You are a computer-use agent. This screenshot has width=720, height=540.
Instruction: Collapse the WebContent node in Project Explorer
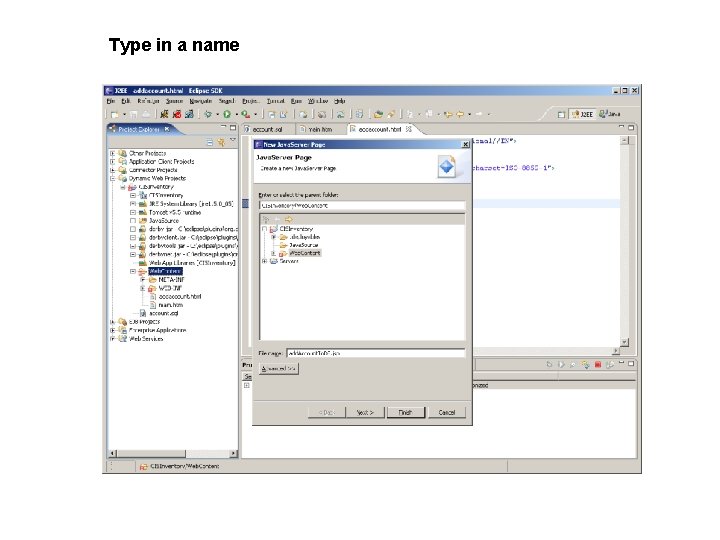(x=133, y=271)
